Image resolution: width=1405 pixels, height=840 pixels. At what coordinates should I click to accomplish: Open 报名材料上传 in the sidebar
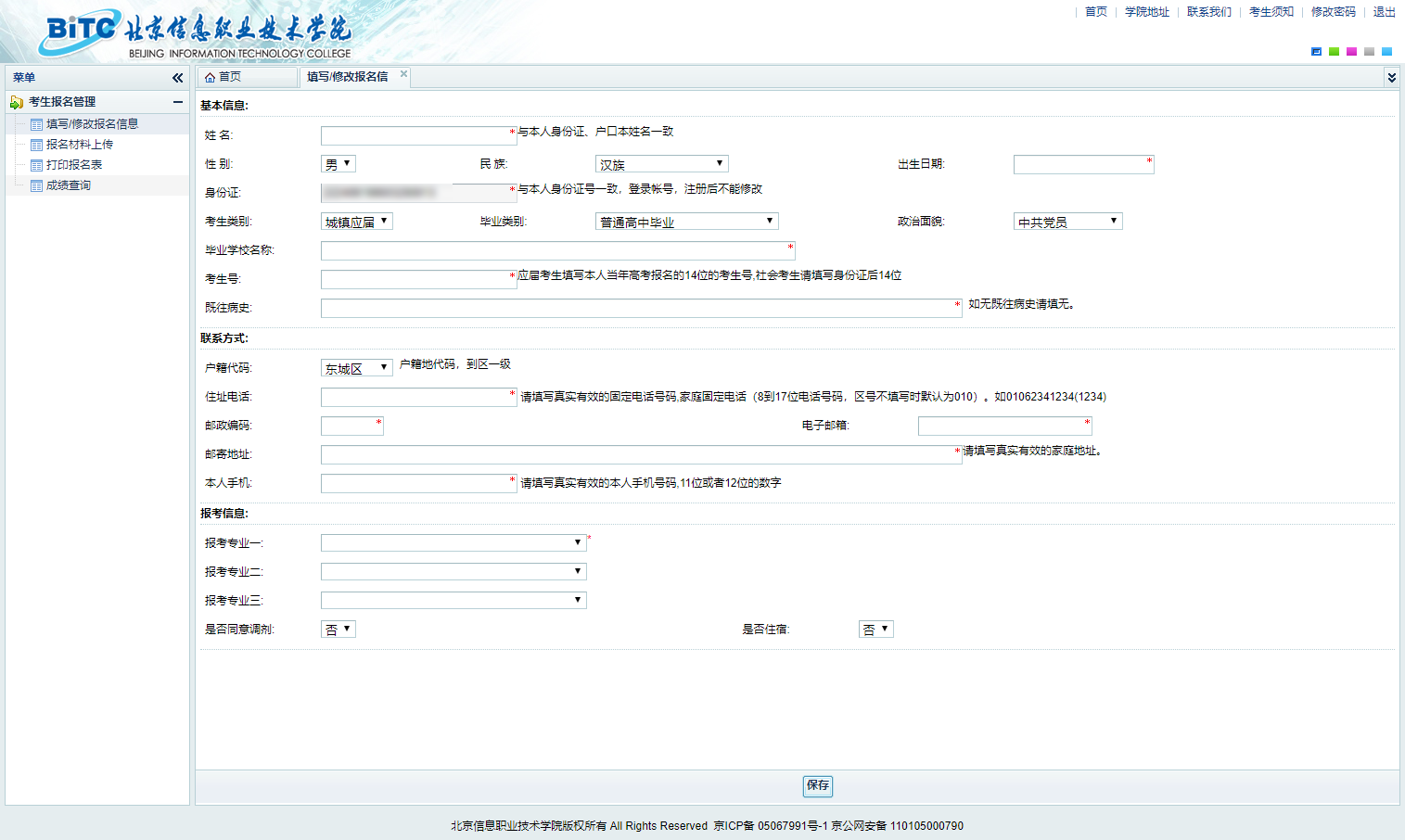tap(80, 145)
